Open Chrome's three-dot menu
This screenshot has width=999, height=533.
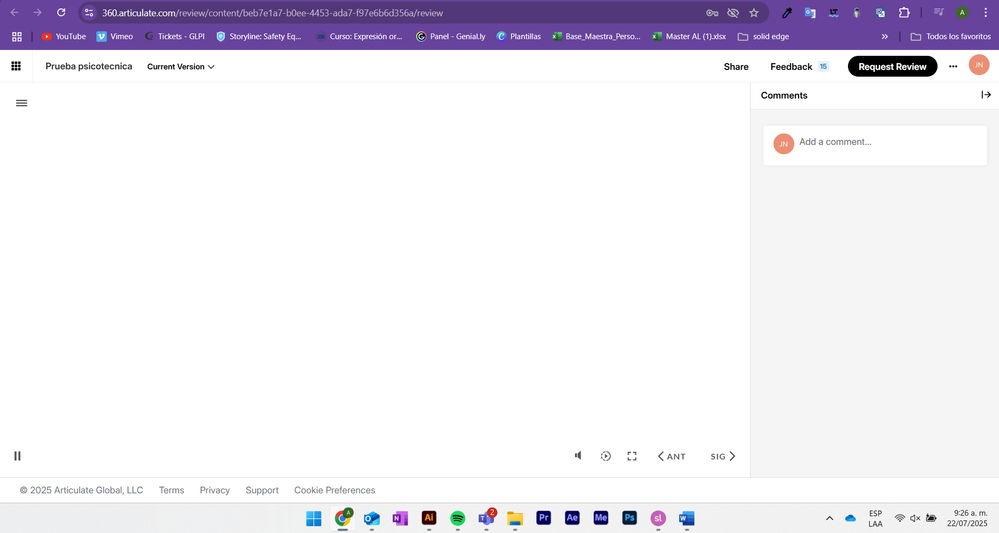tap(985, 13)
